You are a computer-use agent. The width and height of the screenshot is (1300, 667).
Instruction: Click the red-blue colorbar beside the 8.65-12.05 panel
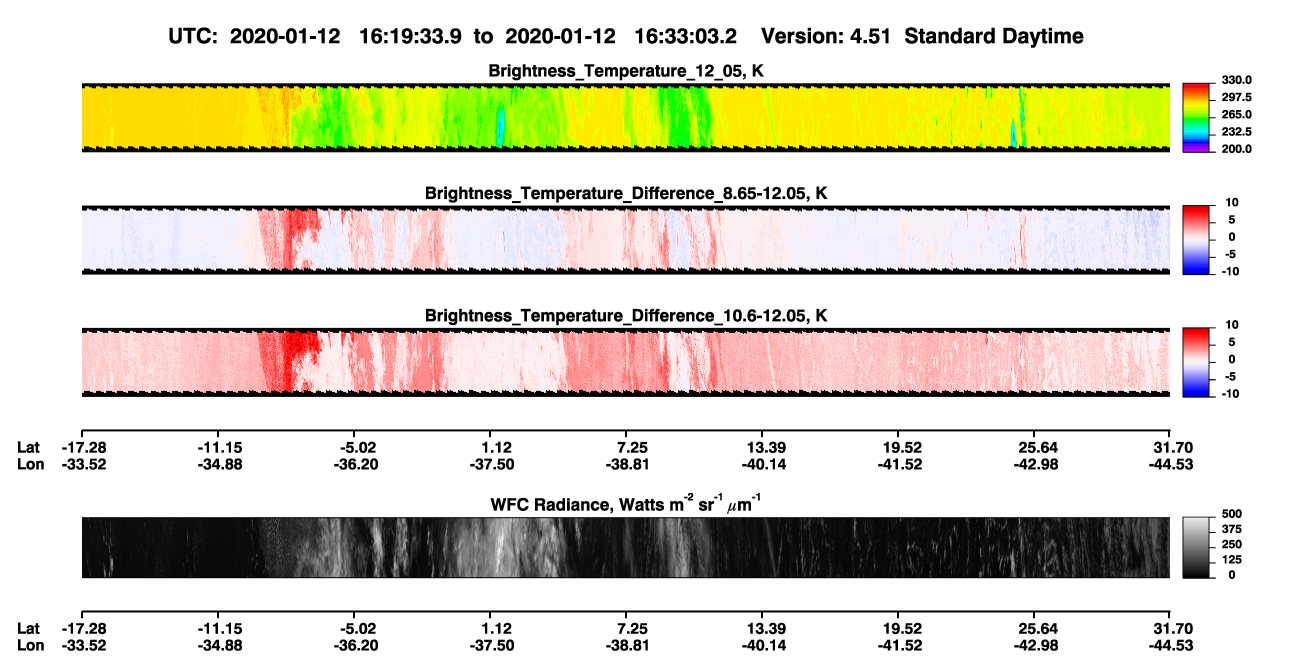click(x=1197, y=238)
